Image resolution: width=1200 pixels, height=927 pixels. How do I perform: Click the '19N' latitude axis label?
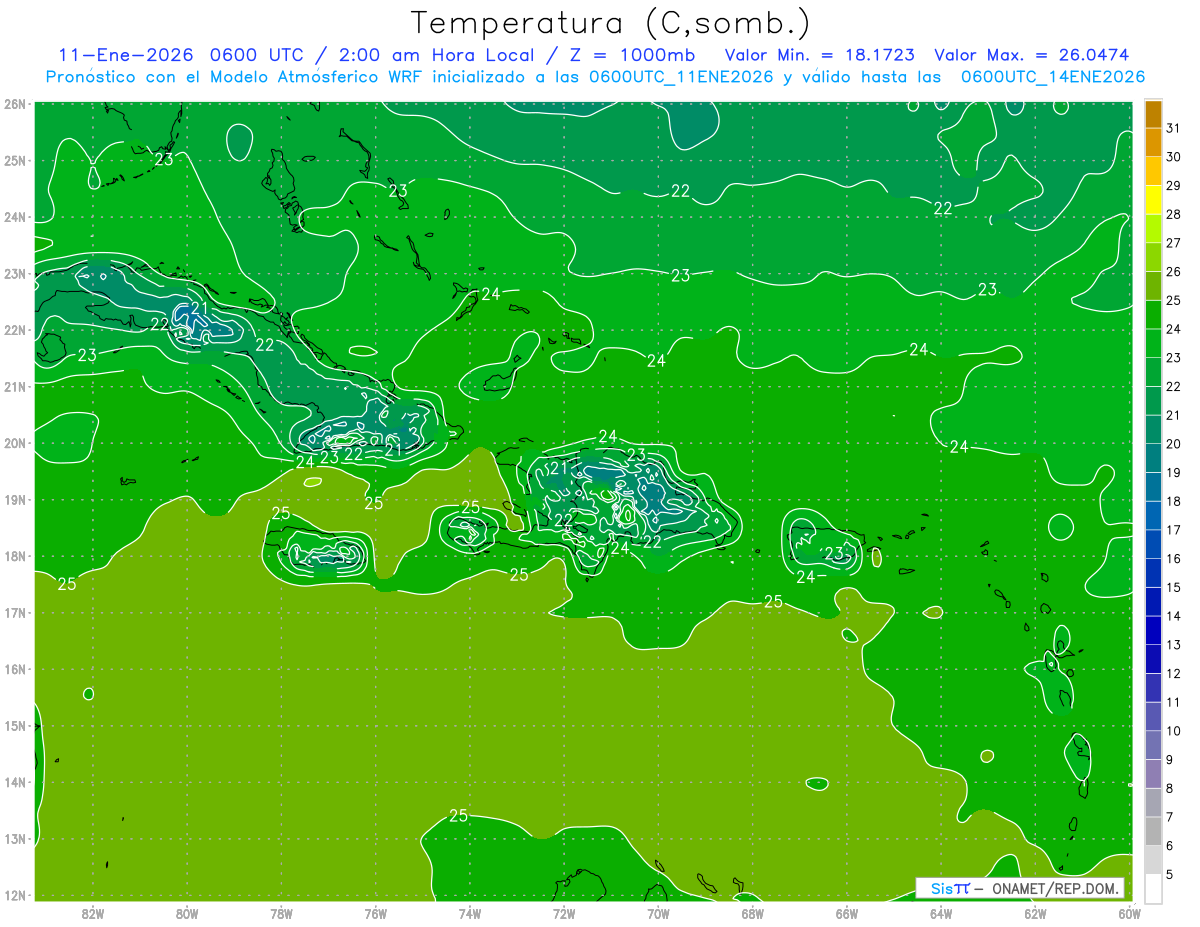(15, 499)
